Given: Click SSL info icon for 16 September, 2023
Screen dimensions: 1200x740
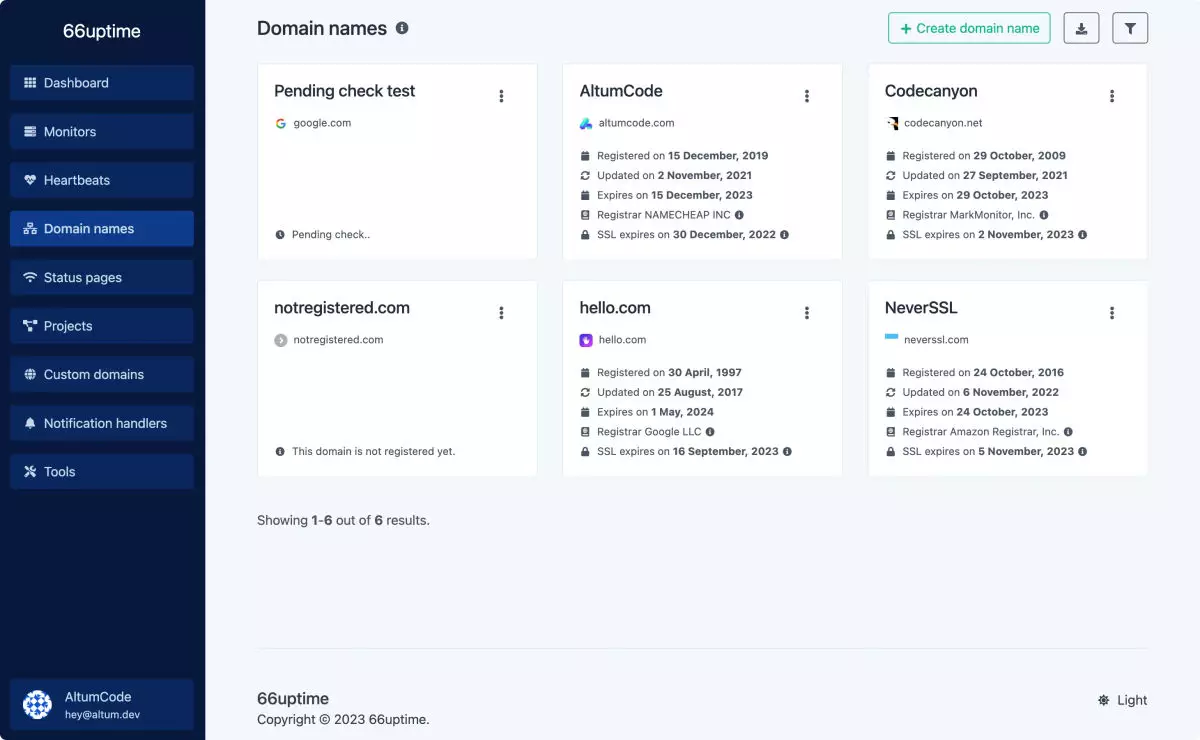Looking at the screenshot, I should 787,452.
